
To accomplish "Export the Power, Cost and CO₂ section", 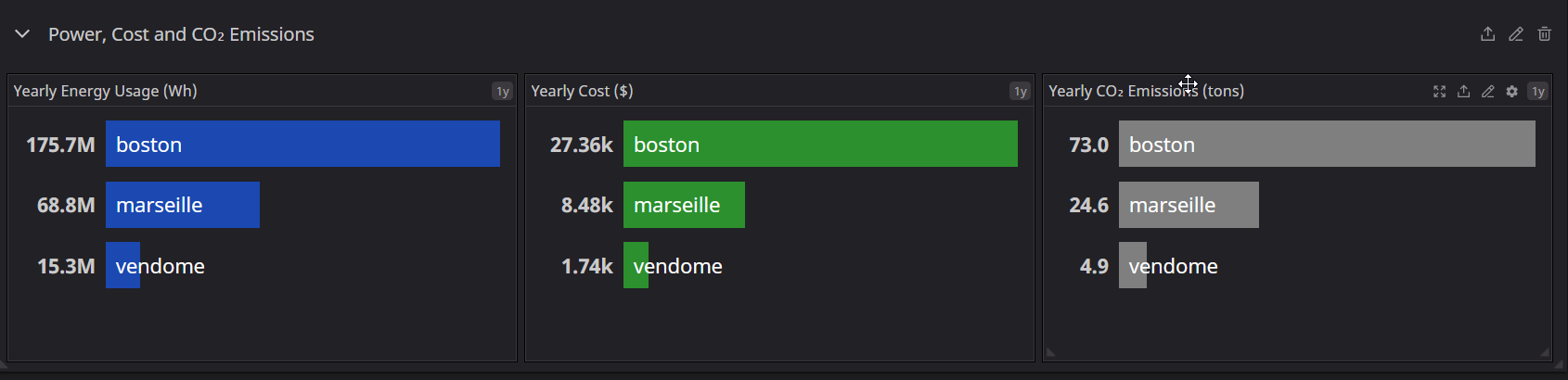I will pyautogui.click(x=1487, y=34).
